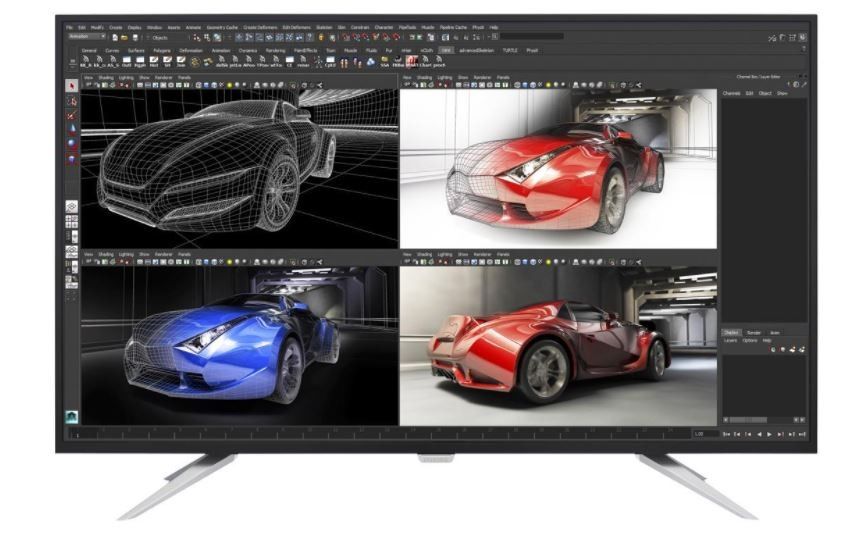Click the Channels menu in Channel Box
Viewport: 858px width, 544px height.
[731, 93]
